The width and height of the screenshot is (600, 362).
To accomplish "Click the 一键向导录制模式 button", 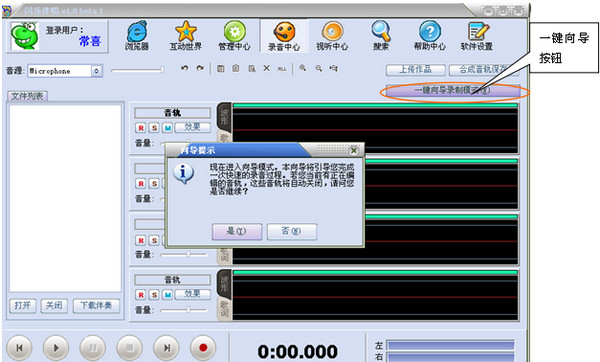I will 453,91.
